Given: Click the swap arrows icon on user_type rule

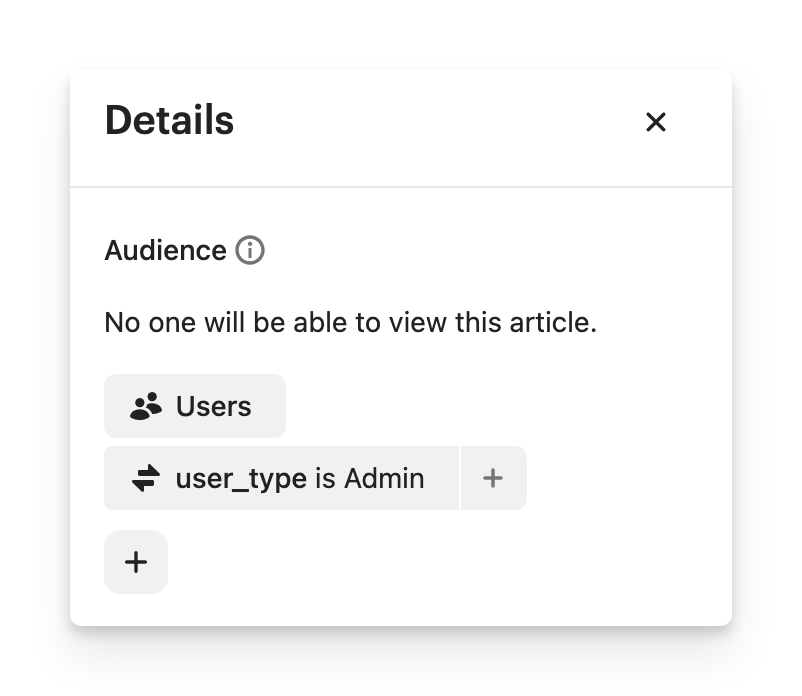Looking at the screenshot, I should click(145, 479).
